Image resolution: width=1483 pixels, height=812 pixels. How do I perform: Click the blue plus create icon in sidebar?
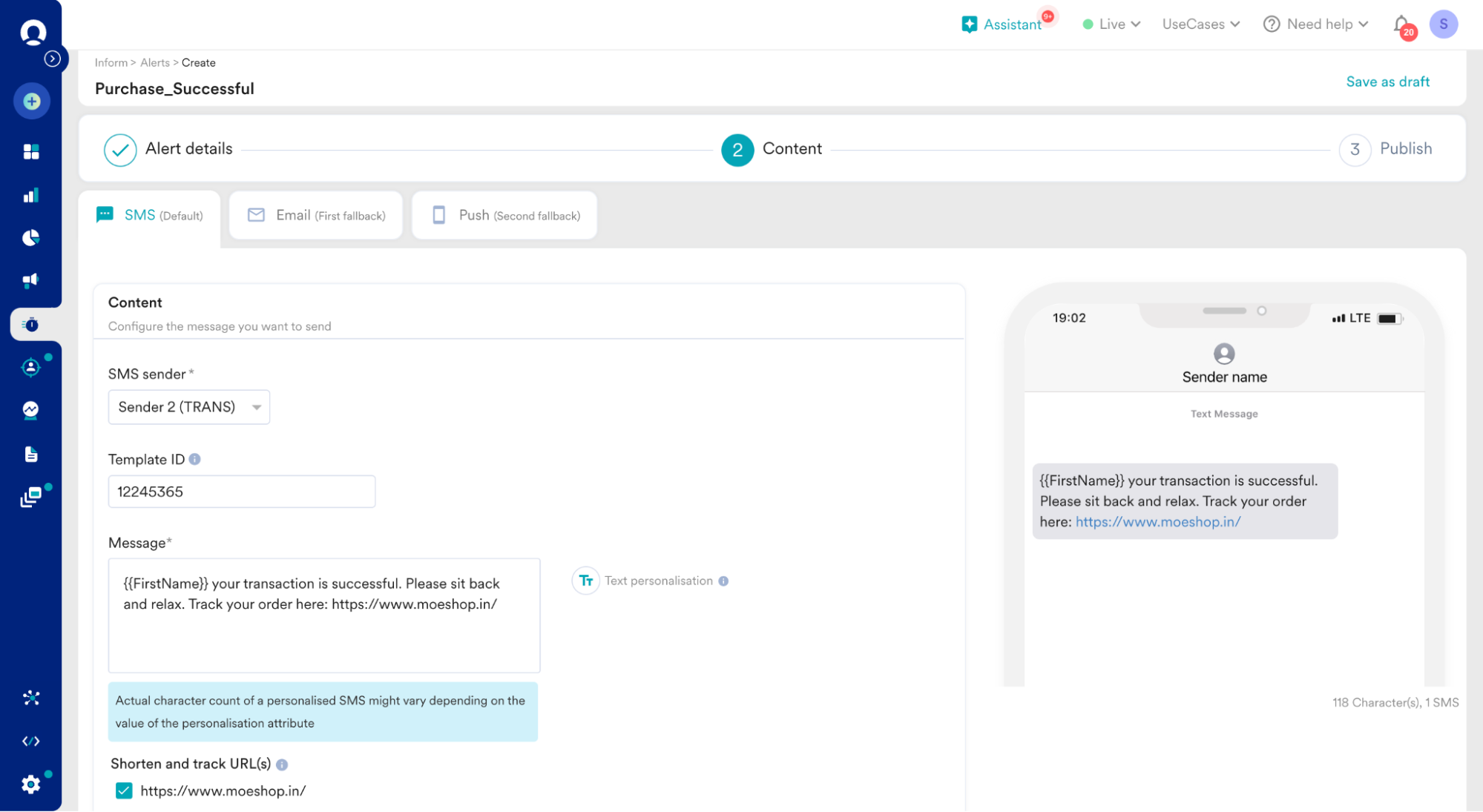pyautogui.click(x=31, y=101)
